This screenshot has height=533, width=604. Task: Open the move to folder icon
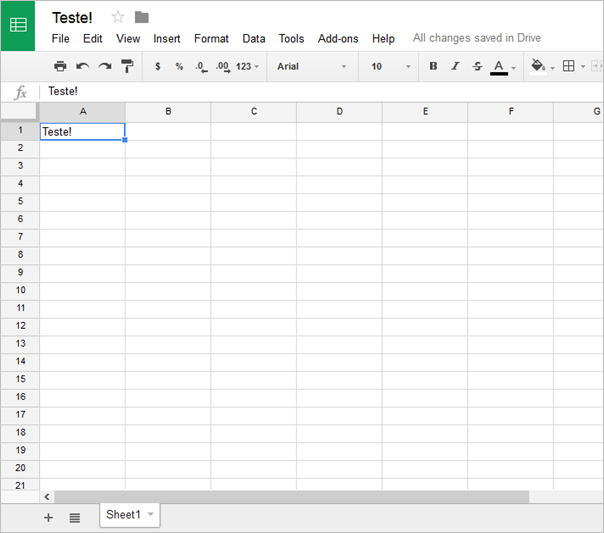tap(142, 17)
